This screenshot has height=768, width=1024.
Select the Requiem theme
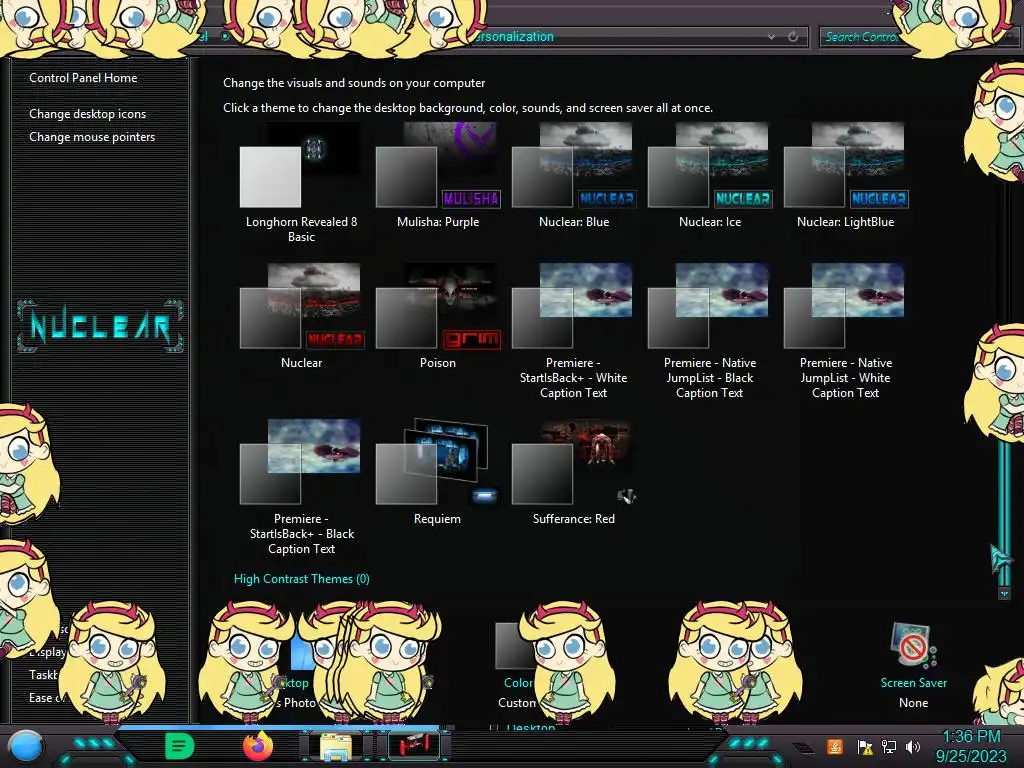click(438, 473)
